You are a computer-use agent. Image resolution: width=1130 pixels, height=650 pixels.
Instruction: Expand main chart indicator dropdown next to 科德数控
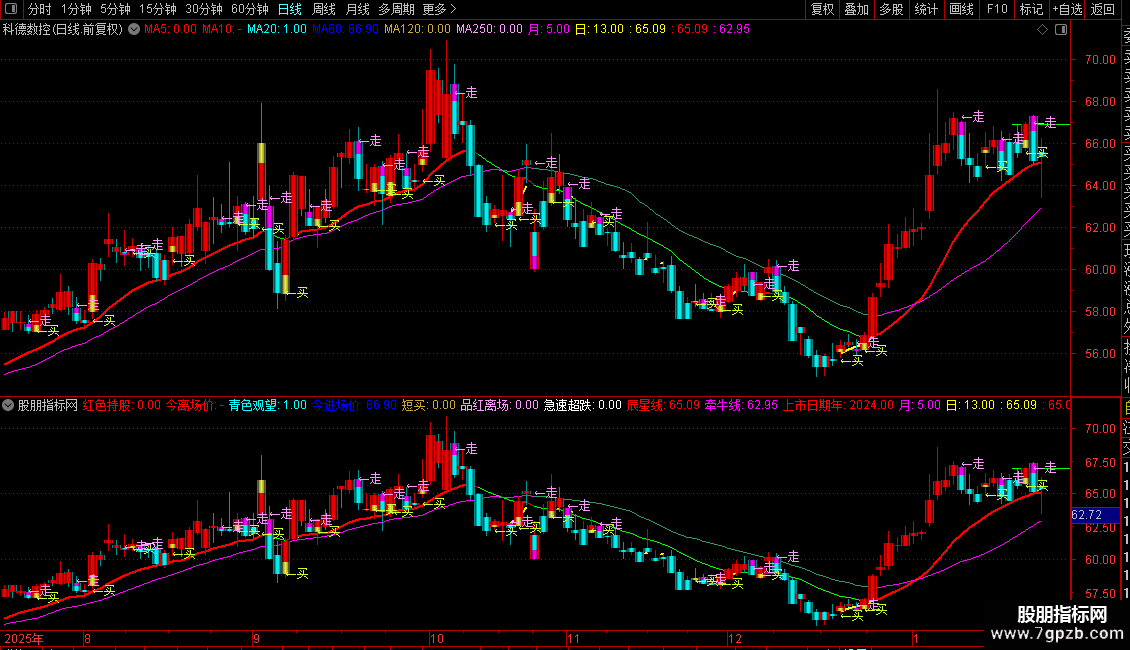click(x=134, y=30)
